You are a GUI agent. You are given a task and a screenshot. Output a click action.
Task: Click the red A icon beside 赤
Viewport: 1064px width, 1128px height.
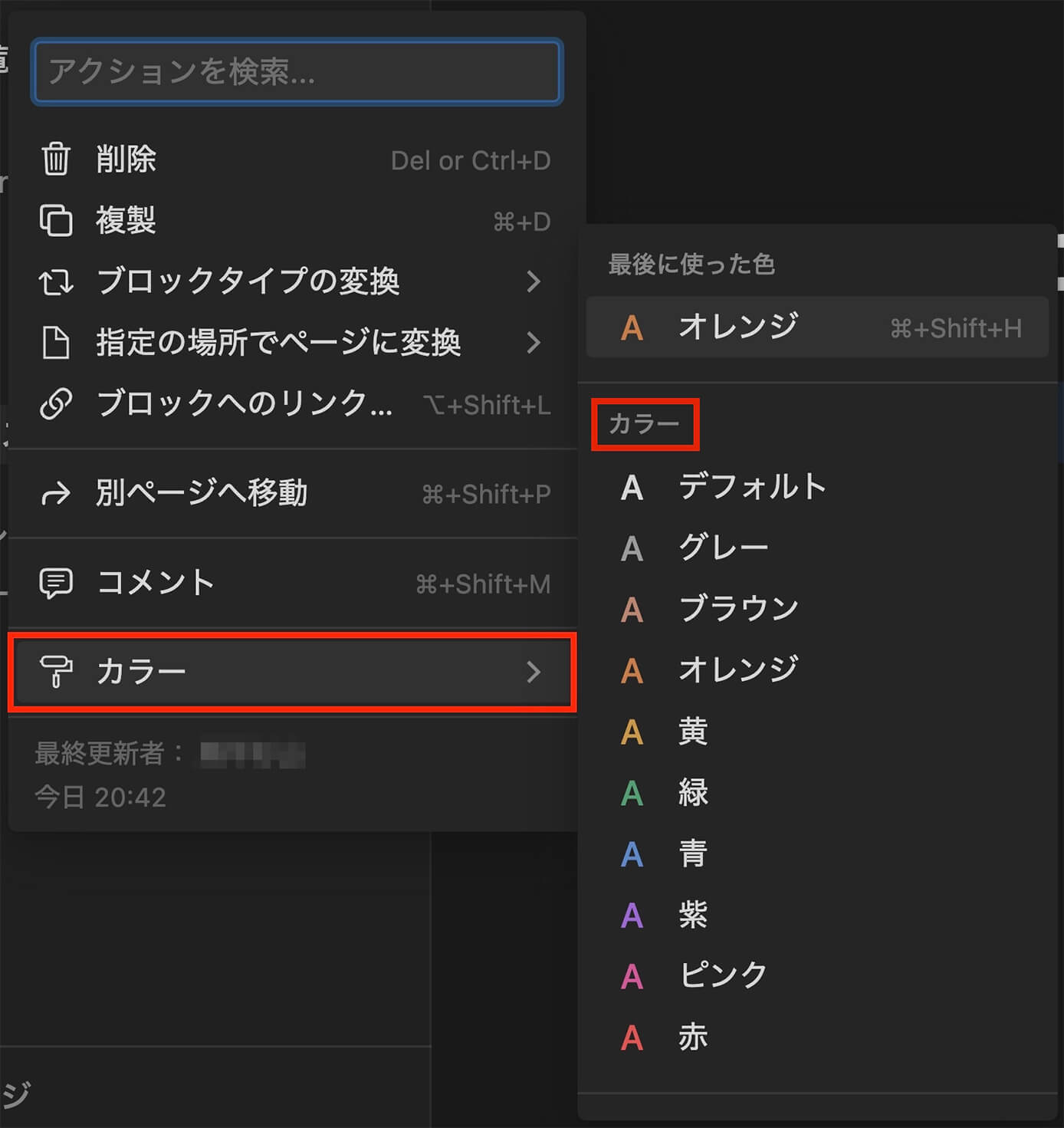(x=632, y=1038)
